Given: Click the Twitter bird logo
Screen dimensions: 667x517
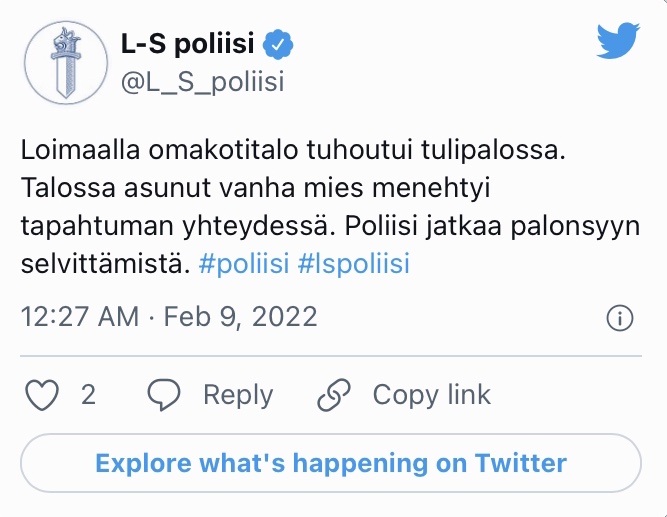Looking at the screenshot, I should [618, 41].
